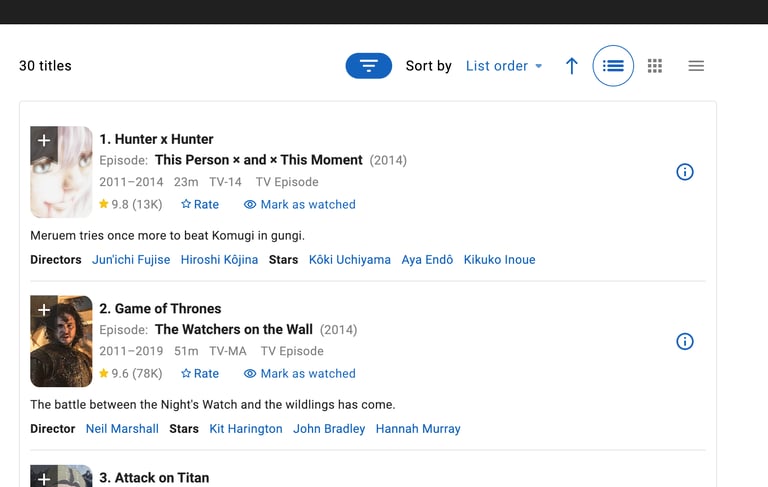768x487 pixels.
Task: Open the filter options button
Action: [x=368, y=66]
